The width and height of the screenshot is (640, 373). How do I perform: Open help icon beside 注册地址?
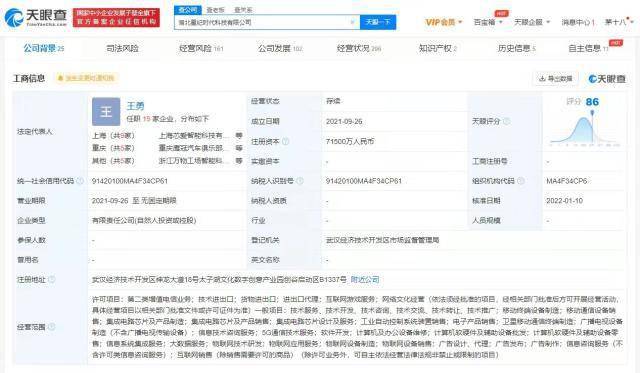52,280
